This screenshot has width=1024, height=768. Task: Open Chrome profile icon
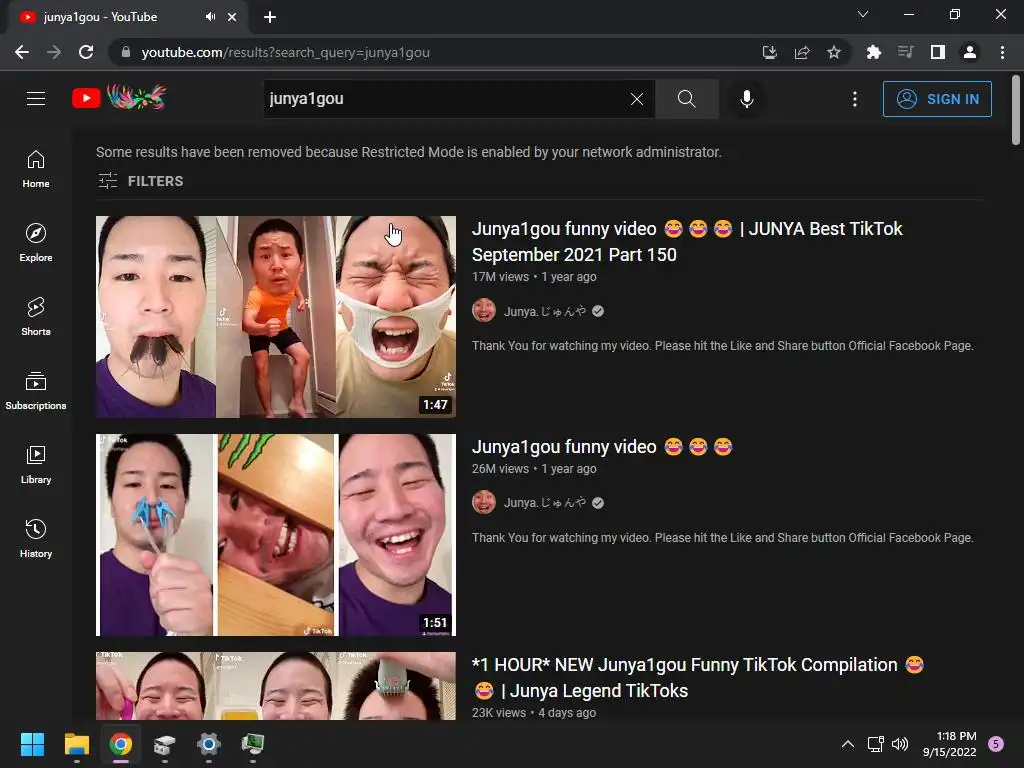[x=970, y=52]
